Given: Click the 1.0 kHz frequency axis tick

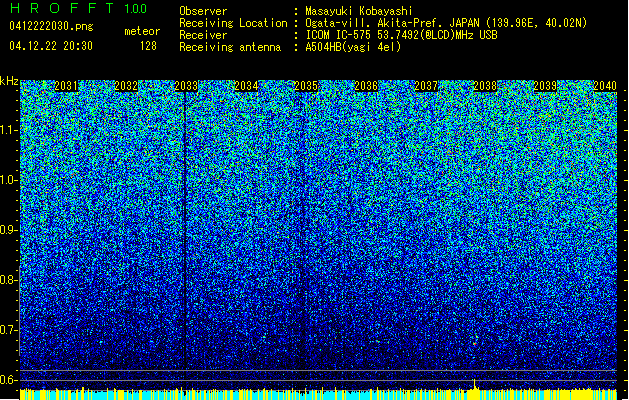Looking at the screenshot, I should (9, 180).
